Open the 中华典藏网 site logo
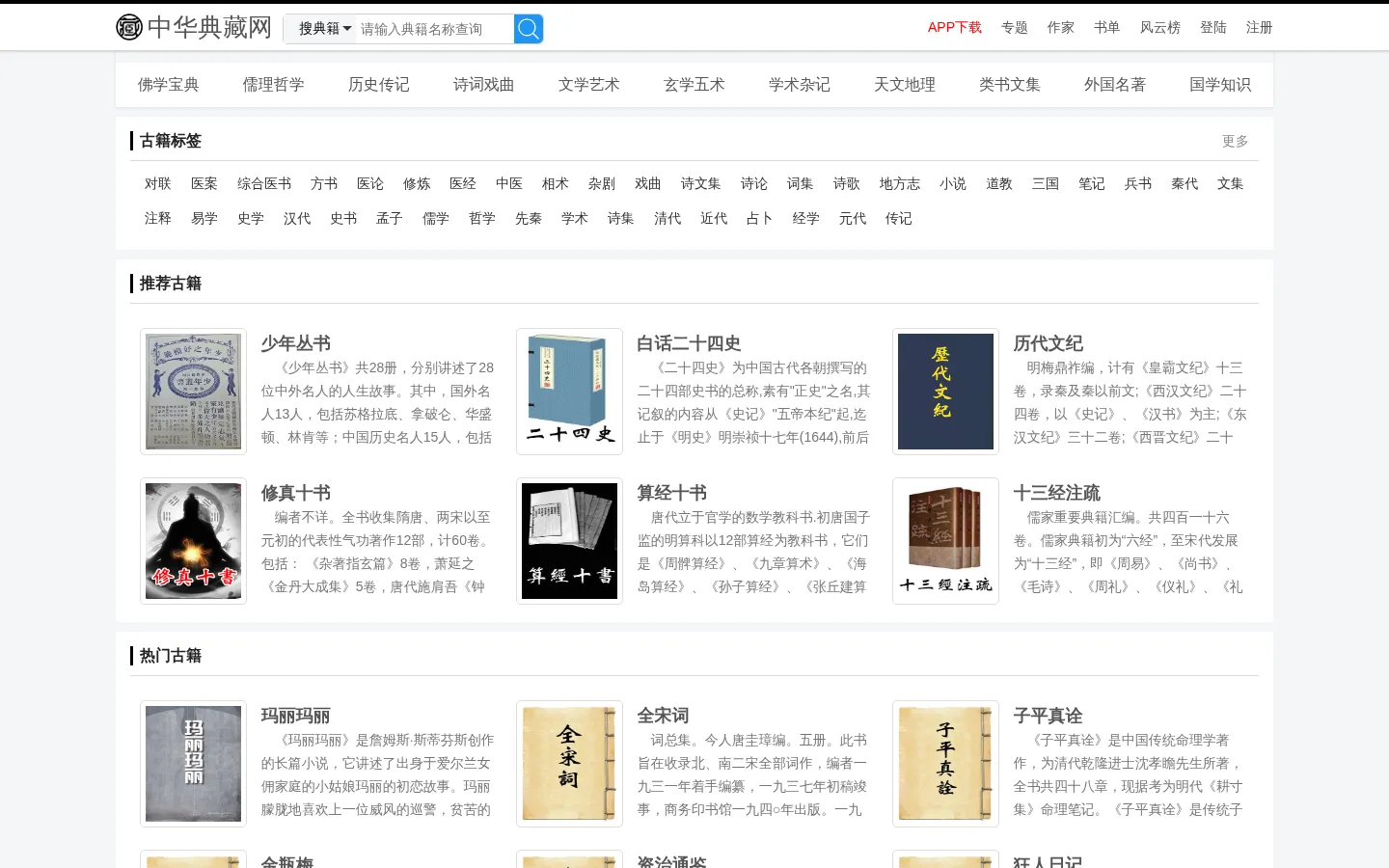Image resolution: width=1389 pixels, height=868 pixels. click(194, 27)
